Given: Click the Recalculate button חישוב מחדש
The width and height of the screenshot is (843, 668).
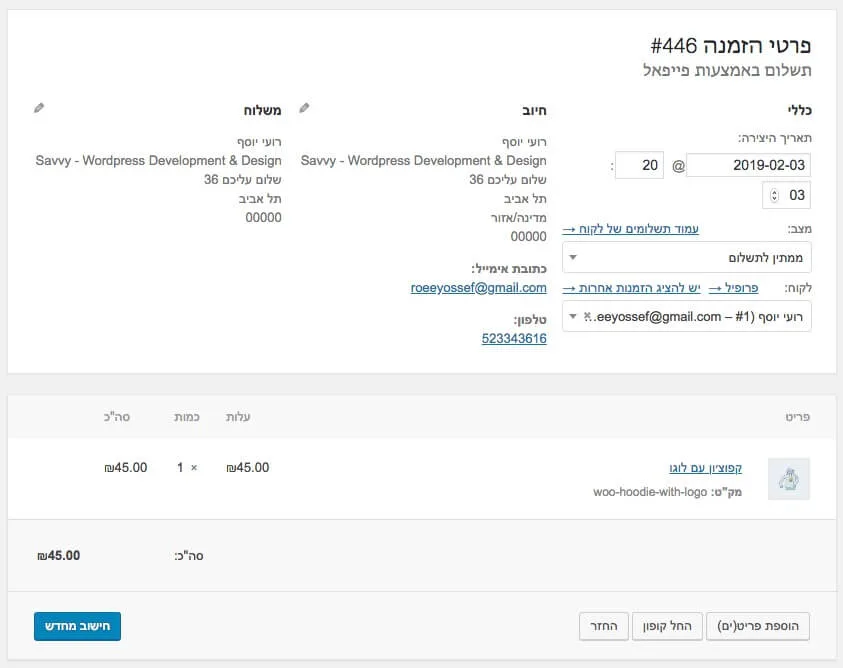Looking at the screenshot, I should pyautogui.click(x=77, y=626).
